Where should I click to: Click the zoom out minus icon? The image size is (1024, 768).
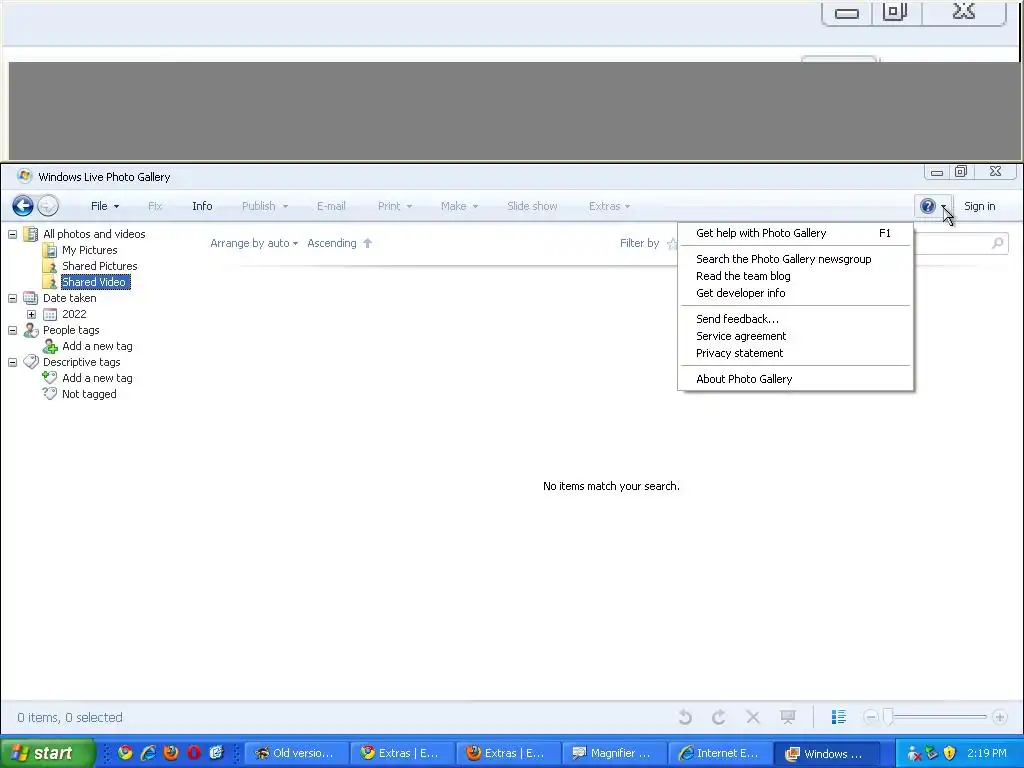pos(871,718)
